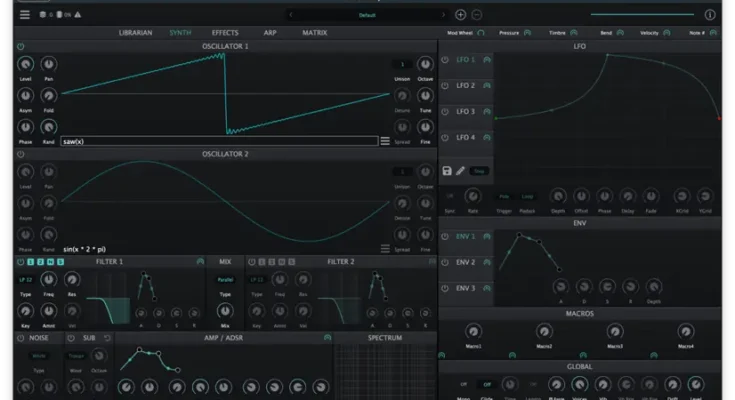Screen dimensions: 735x400
Task: Click modulation icon under Macro2
Action: (512, 356)
